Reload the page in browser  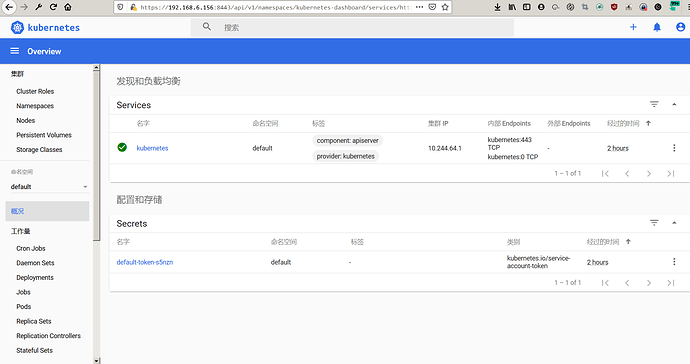(x=53, y=7)
